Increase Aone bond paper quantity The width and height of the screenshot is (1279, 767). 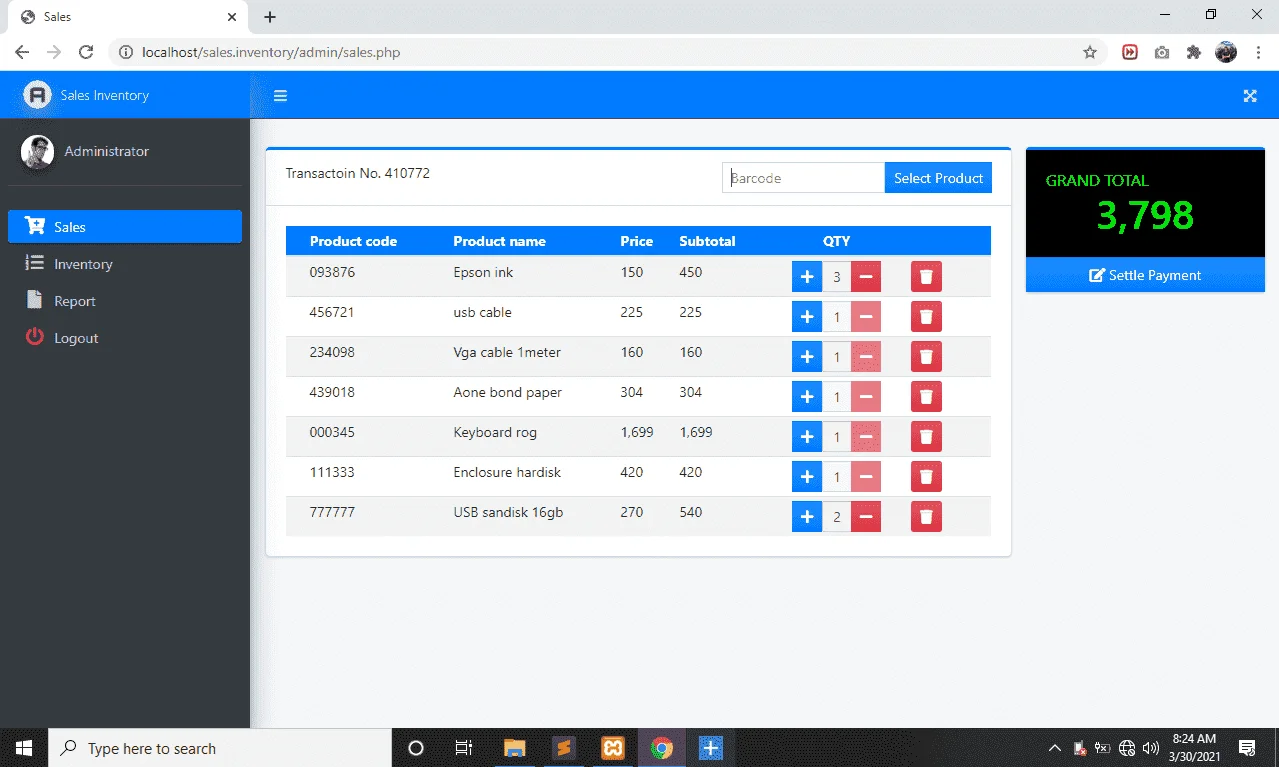point(807,397)
